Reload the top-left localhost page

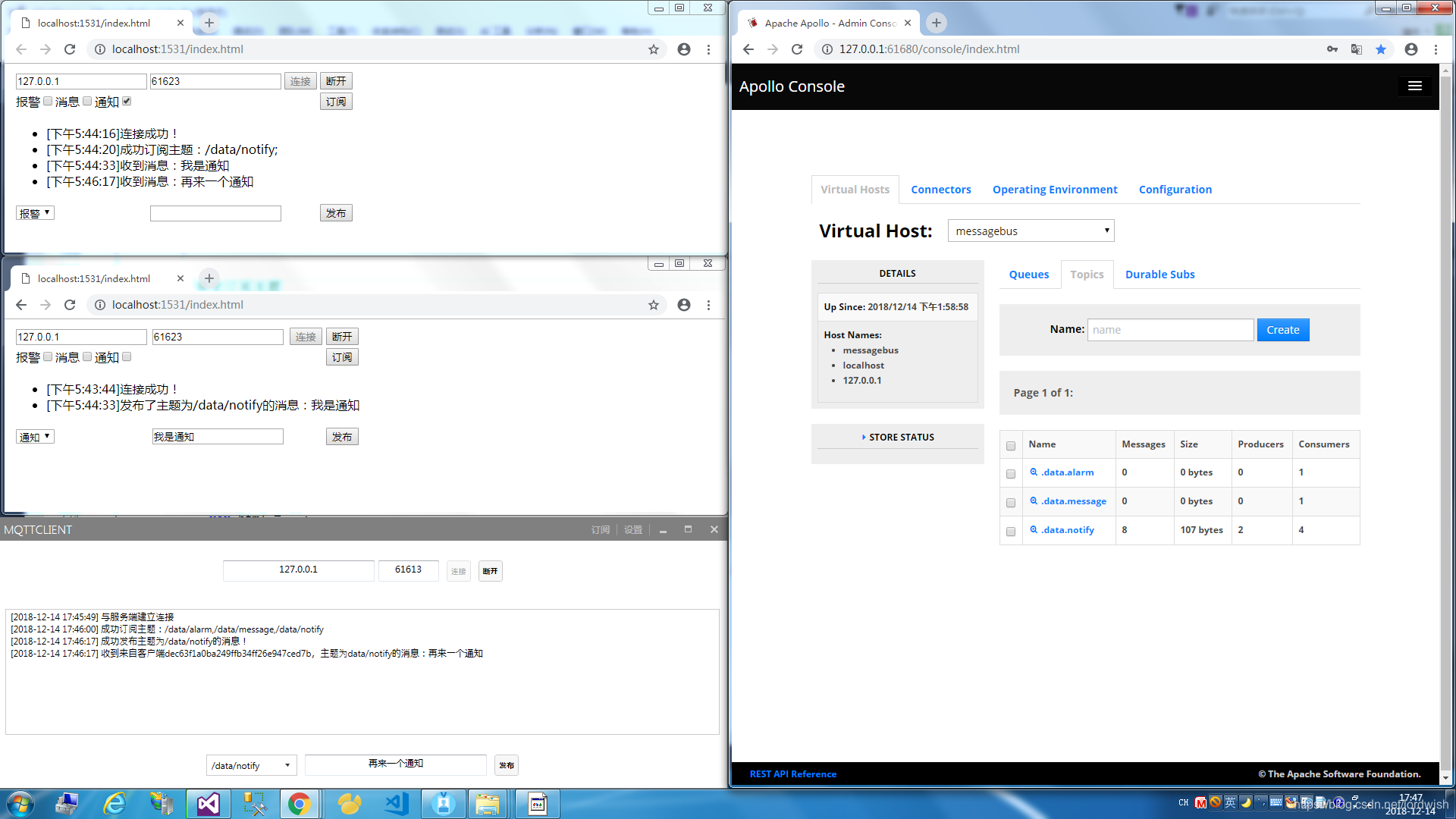coord(70,49)
